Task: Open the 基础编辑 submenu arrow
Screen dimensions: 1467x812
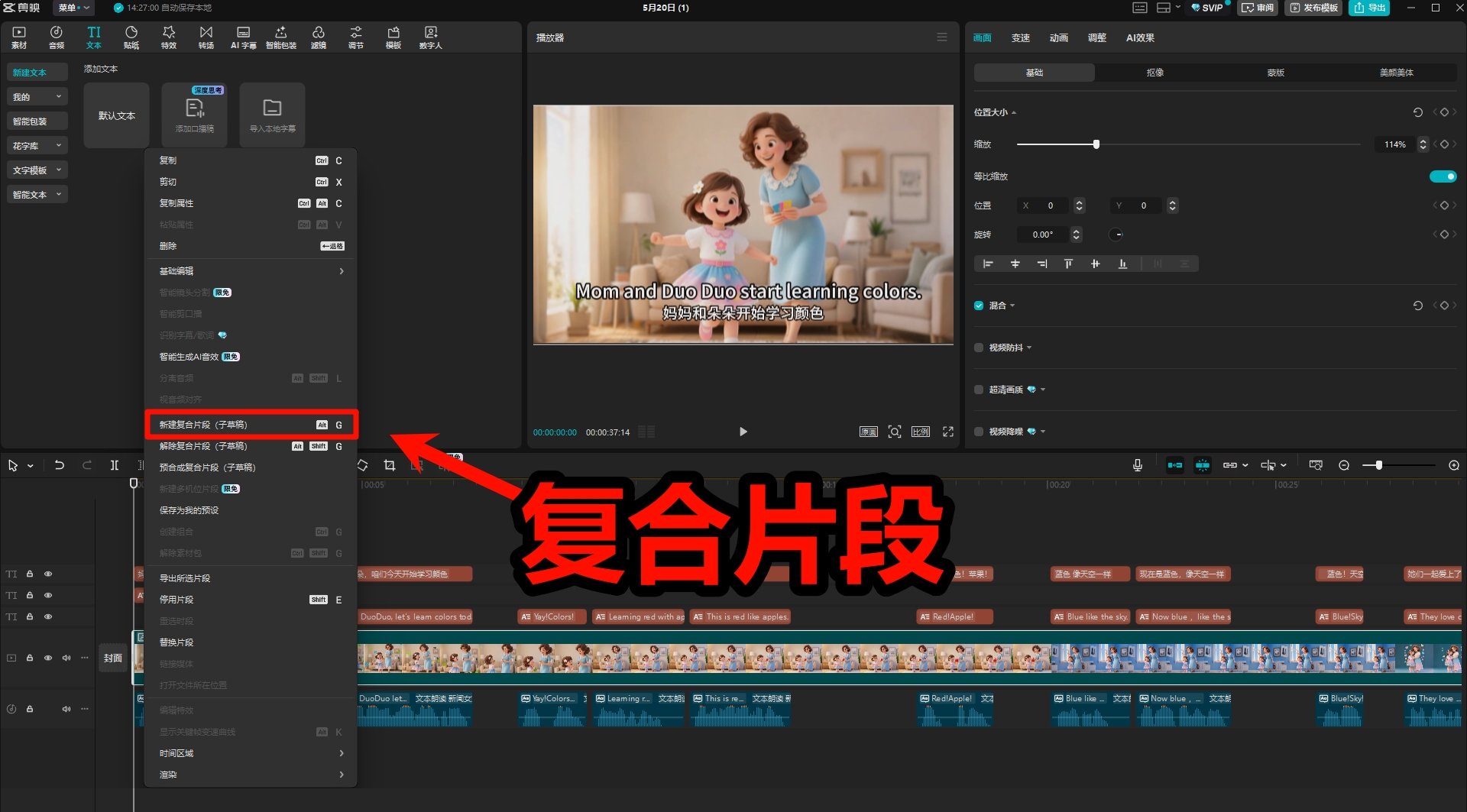Action: 341,271
